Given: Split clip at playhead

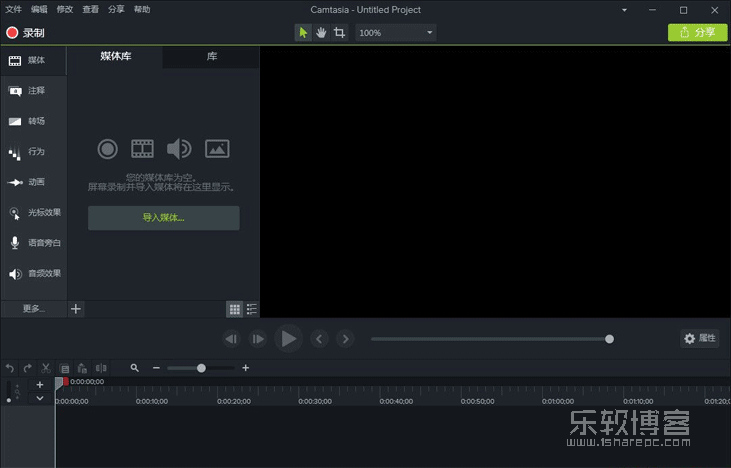Looking at the screenshot, I should pyautogui.click(x=101, y=368).
